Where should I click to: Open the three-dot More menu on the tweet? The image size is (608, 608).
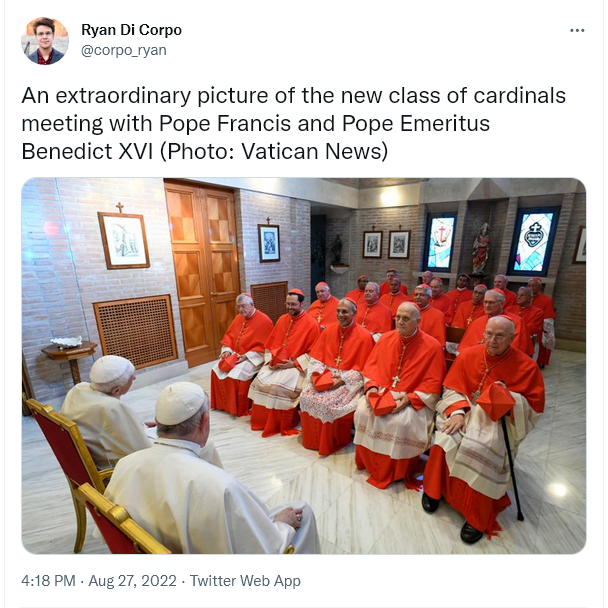(x=577, y=31)
